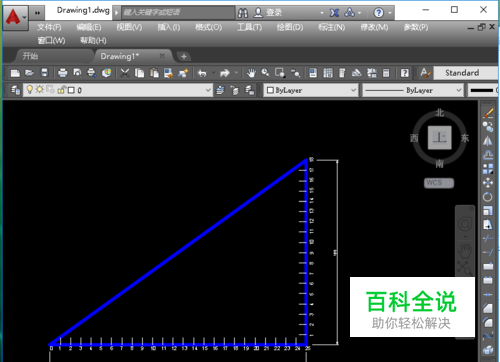Click the Match Properties icon
The height and width of the screenshot is (362, 500).
[183, 73]
